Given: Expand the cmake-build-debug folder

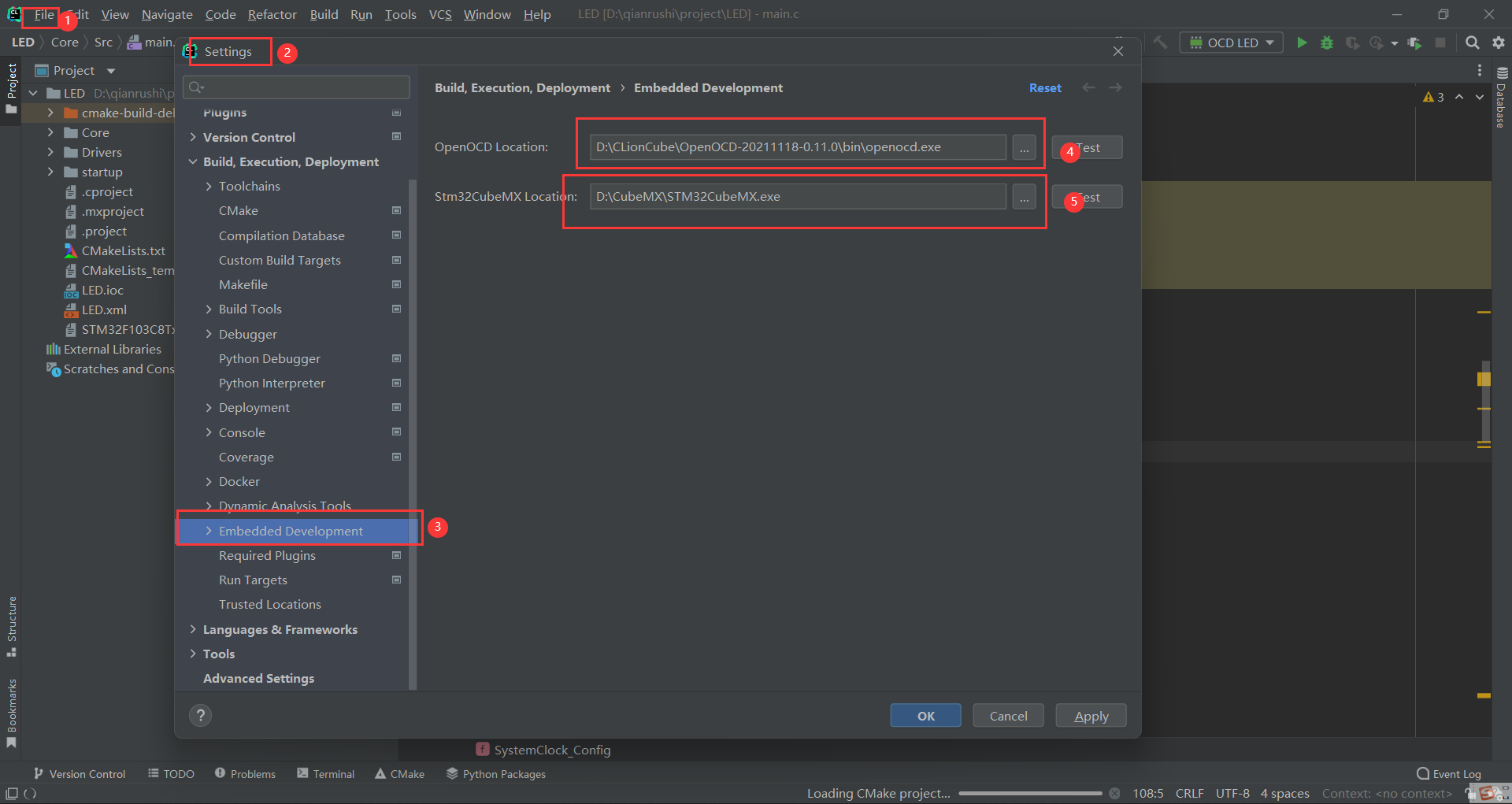Looking at the screenshot, I should pyautogui.click(x=50, y=113).
